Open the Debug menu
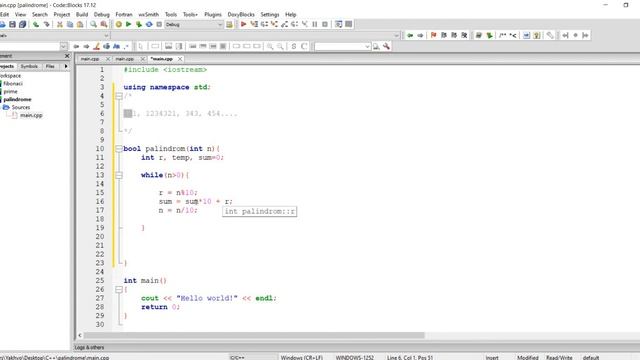Viewport: 640px width, 360px height. (x=102, y=14)
